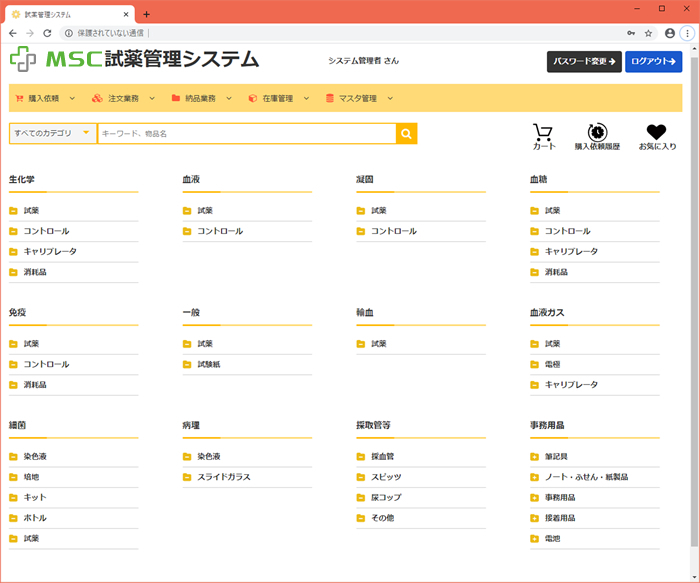
Task: Open a new browser tab
Action: pyautogui.click(x=147, y=14)
